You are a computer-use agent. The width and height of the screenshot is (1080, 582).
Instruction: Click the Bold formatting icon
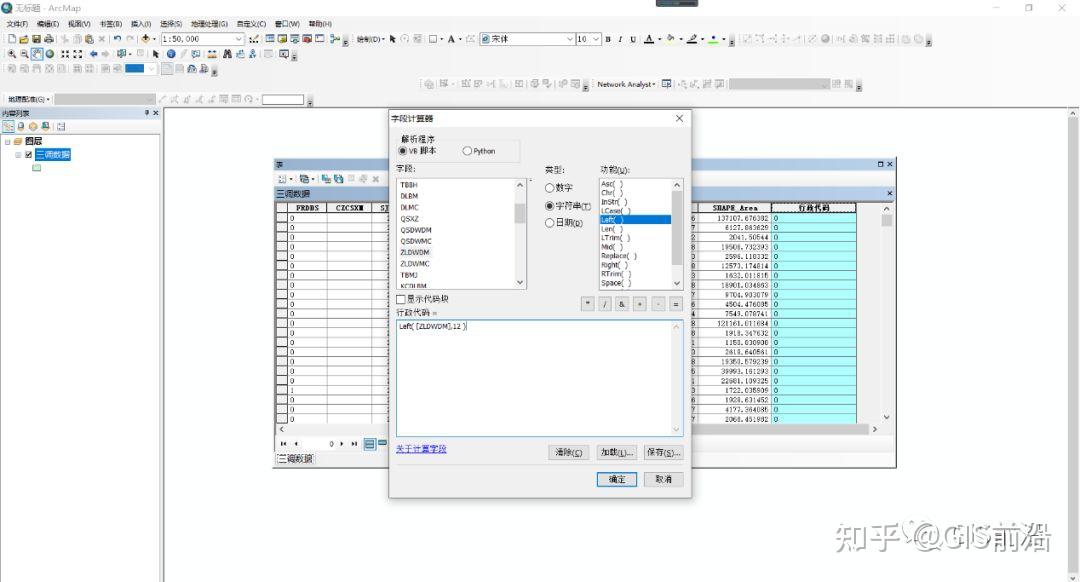608,39
